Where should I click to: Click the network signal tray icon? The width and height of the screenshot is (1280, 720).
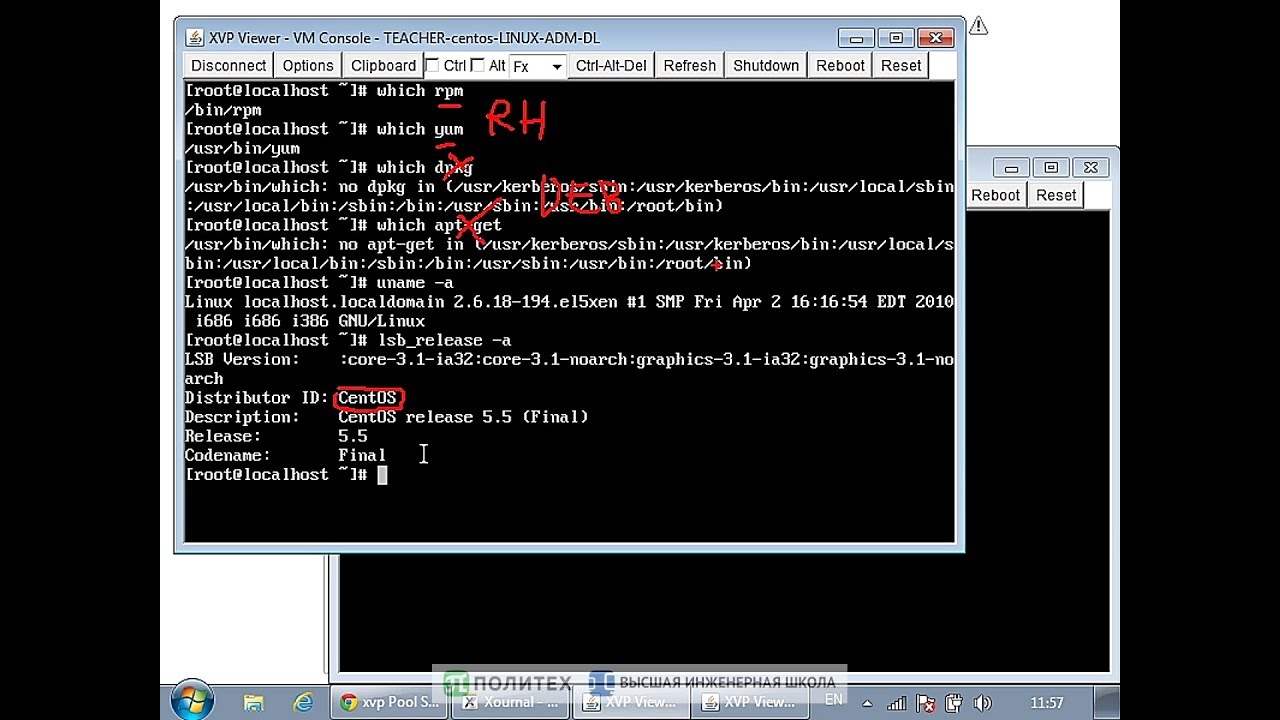(897, 704)
